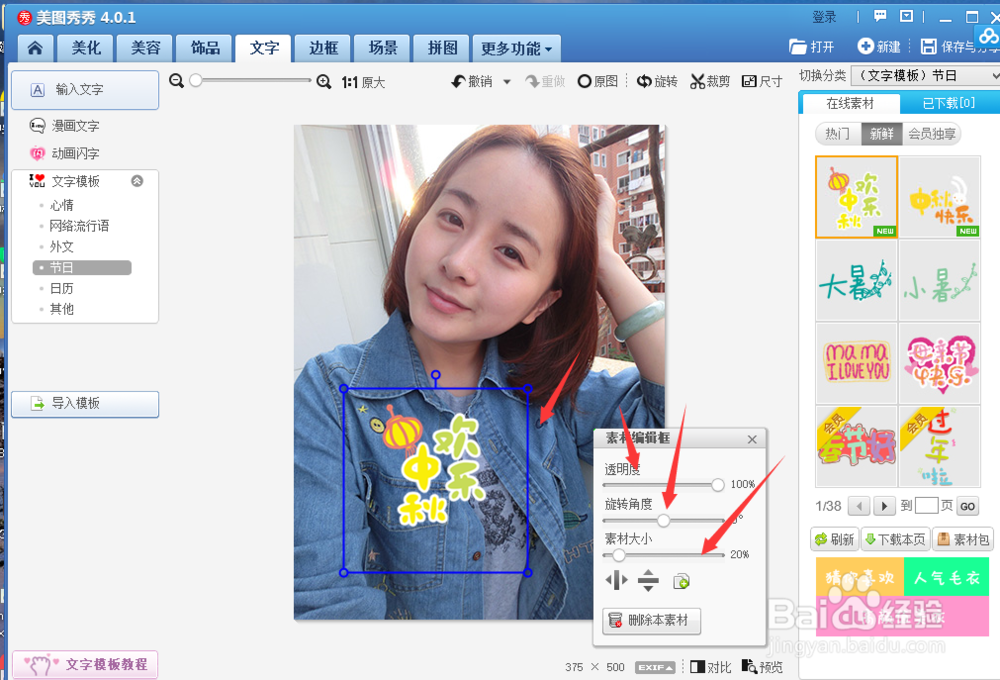Switch to the 饰品 tab

205,48
